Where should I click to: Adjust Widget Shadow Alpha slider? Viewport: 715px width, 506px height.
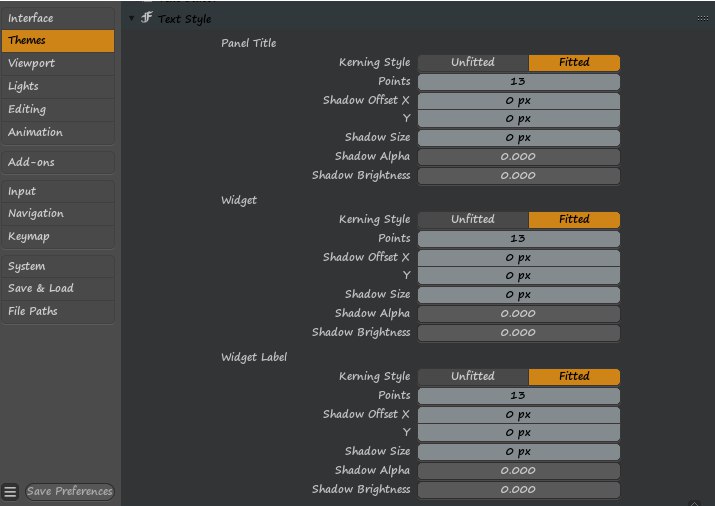pyautogui.click(x=519, y=314)
